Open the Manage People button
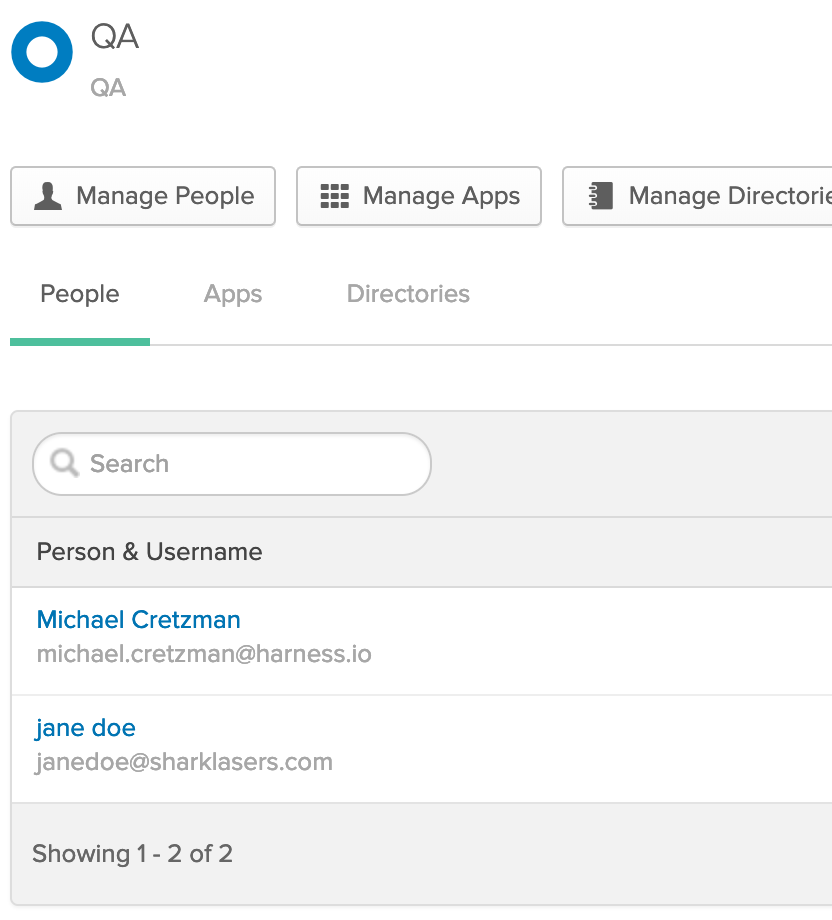This screenshot has height=920, width=832. click(x=143, y=196)
